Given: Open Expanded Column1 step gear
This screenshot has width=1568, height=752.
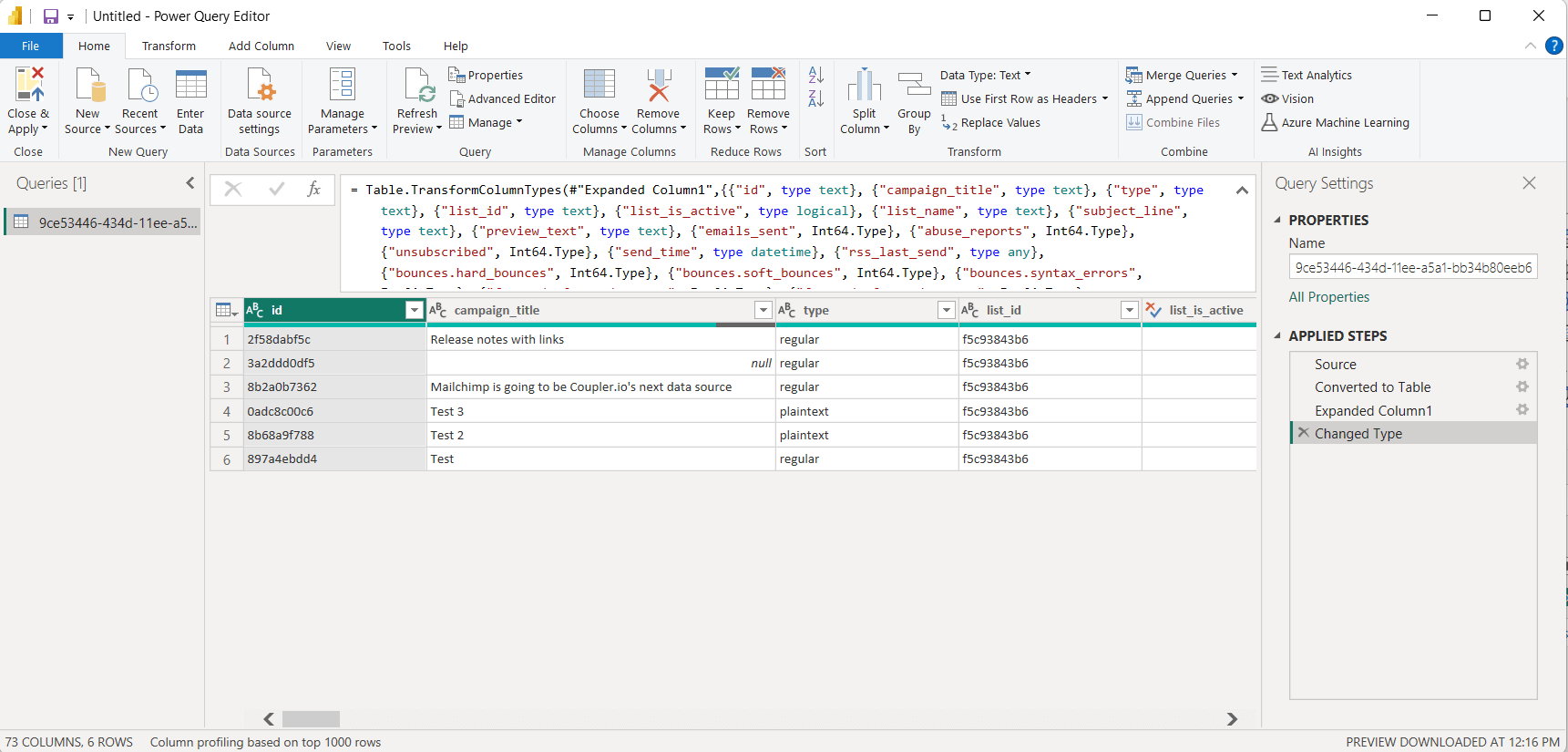Looking at the screenshot, I should point(1522,410).
